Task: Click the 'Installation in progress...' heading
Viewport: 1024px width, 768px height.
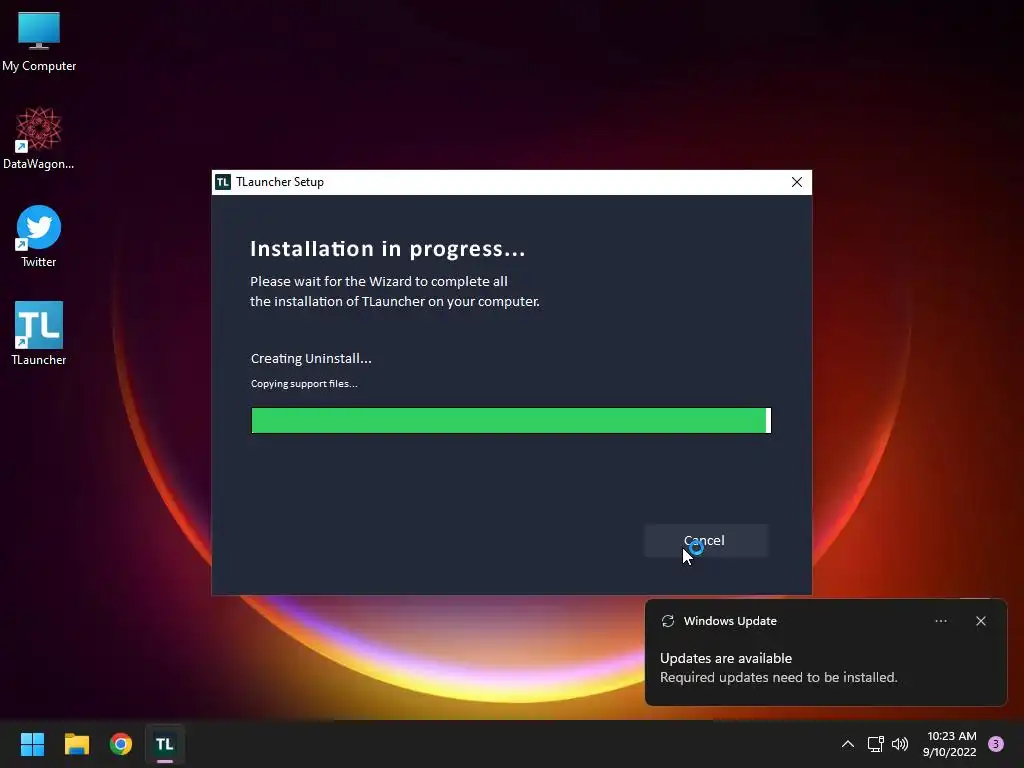Action: [x=388, y=249]
